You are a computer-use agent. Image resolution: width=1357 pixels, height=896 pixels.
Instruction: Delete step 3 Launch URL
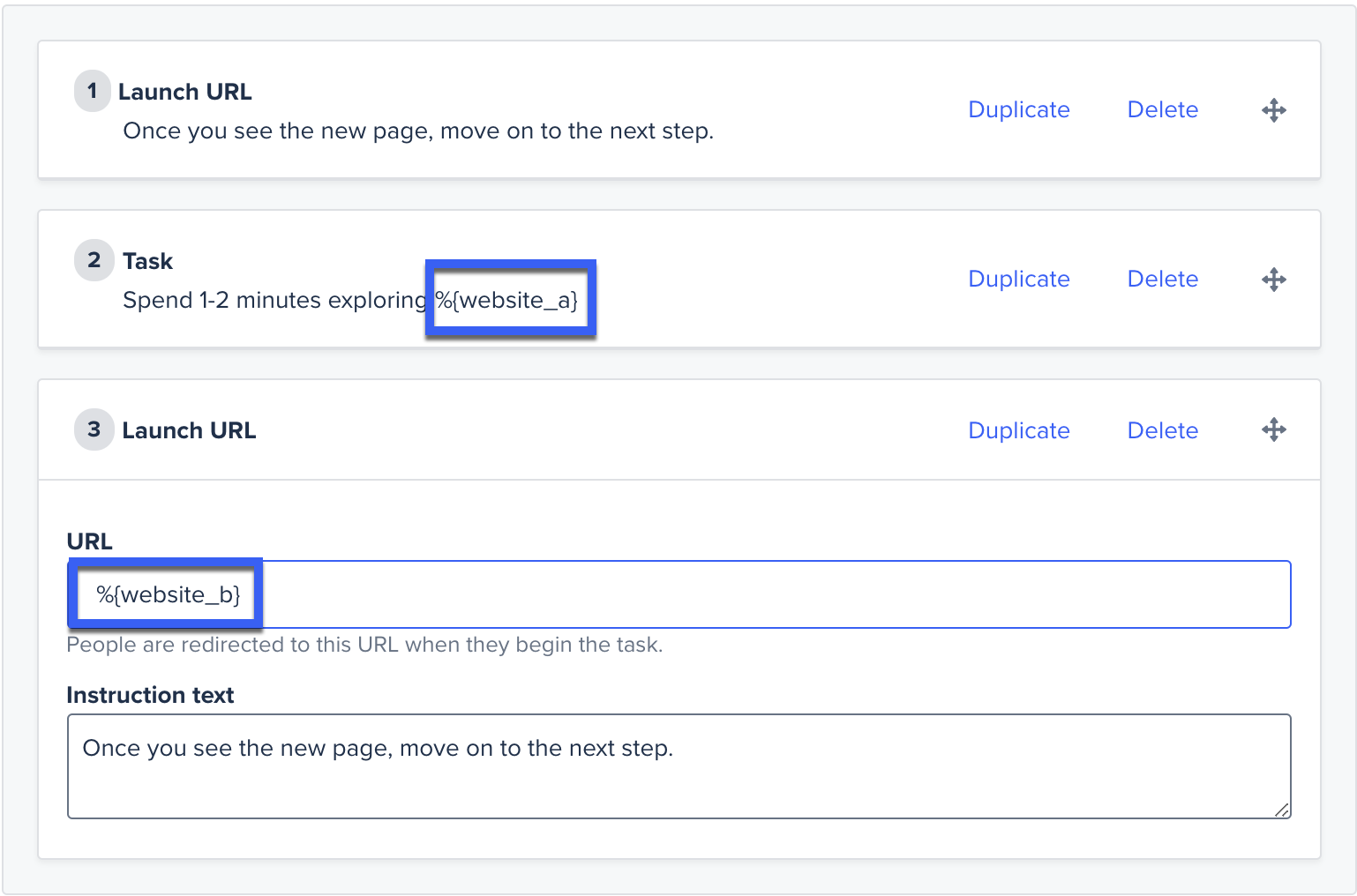coord(1163,430)
